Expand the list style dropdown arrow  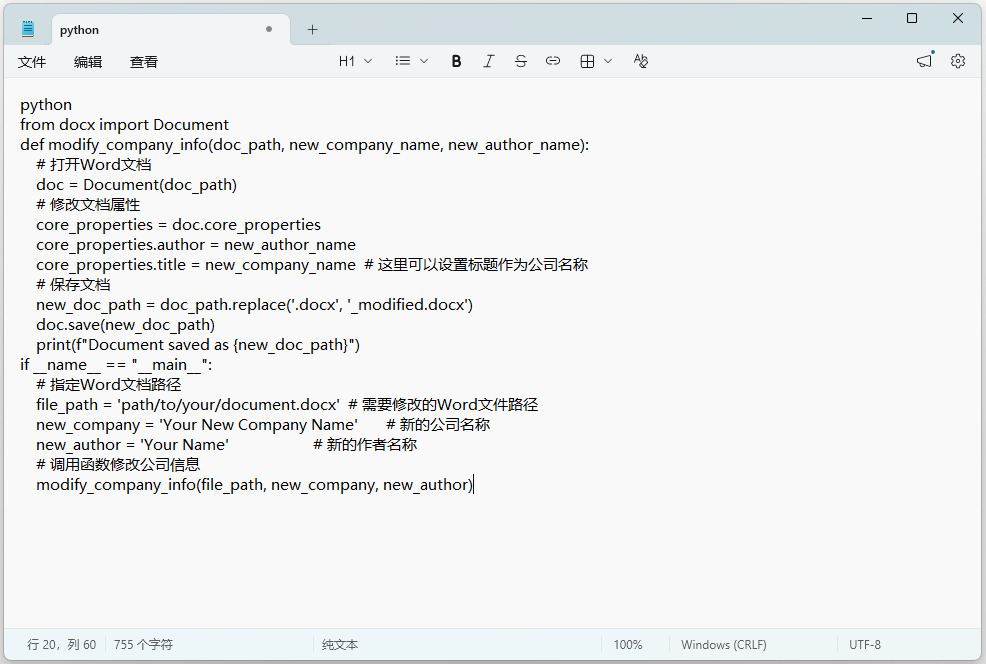pos(424,61)
